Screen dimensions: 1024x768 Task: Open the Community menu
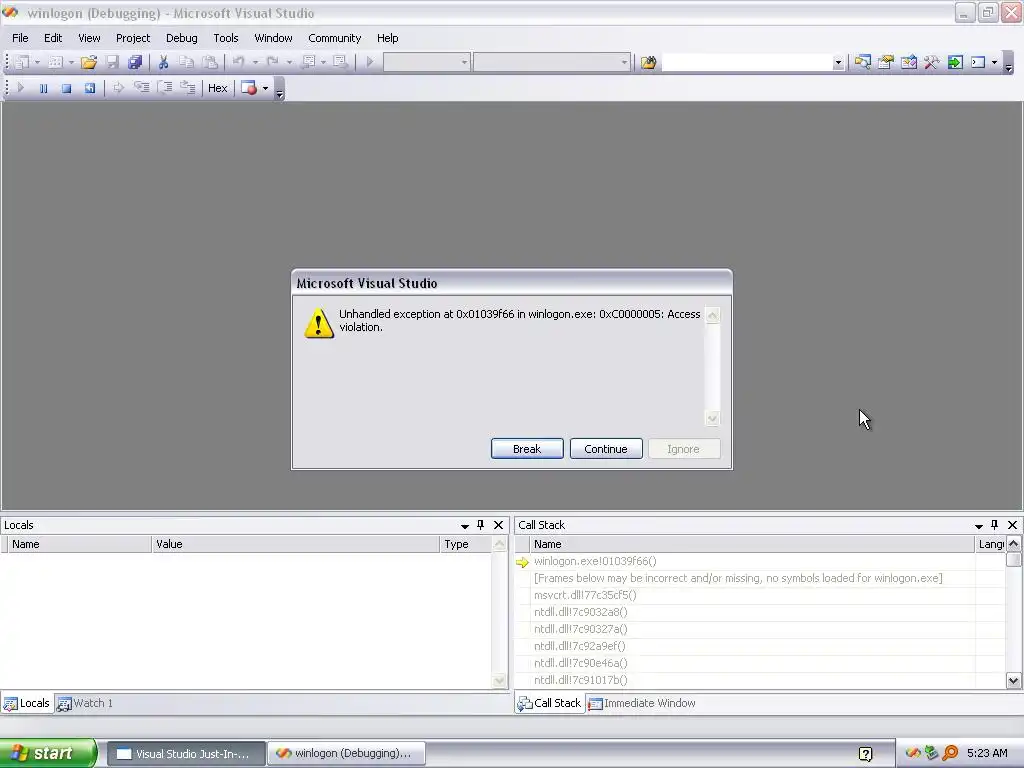pyautogui.click(x=334, y=38)
